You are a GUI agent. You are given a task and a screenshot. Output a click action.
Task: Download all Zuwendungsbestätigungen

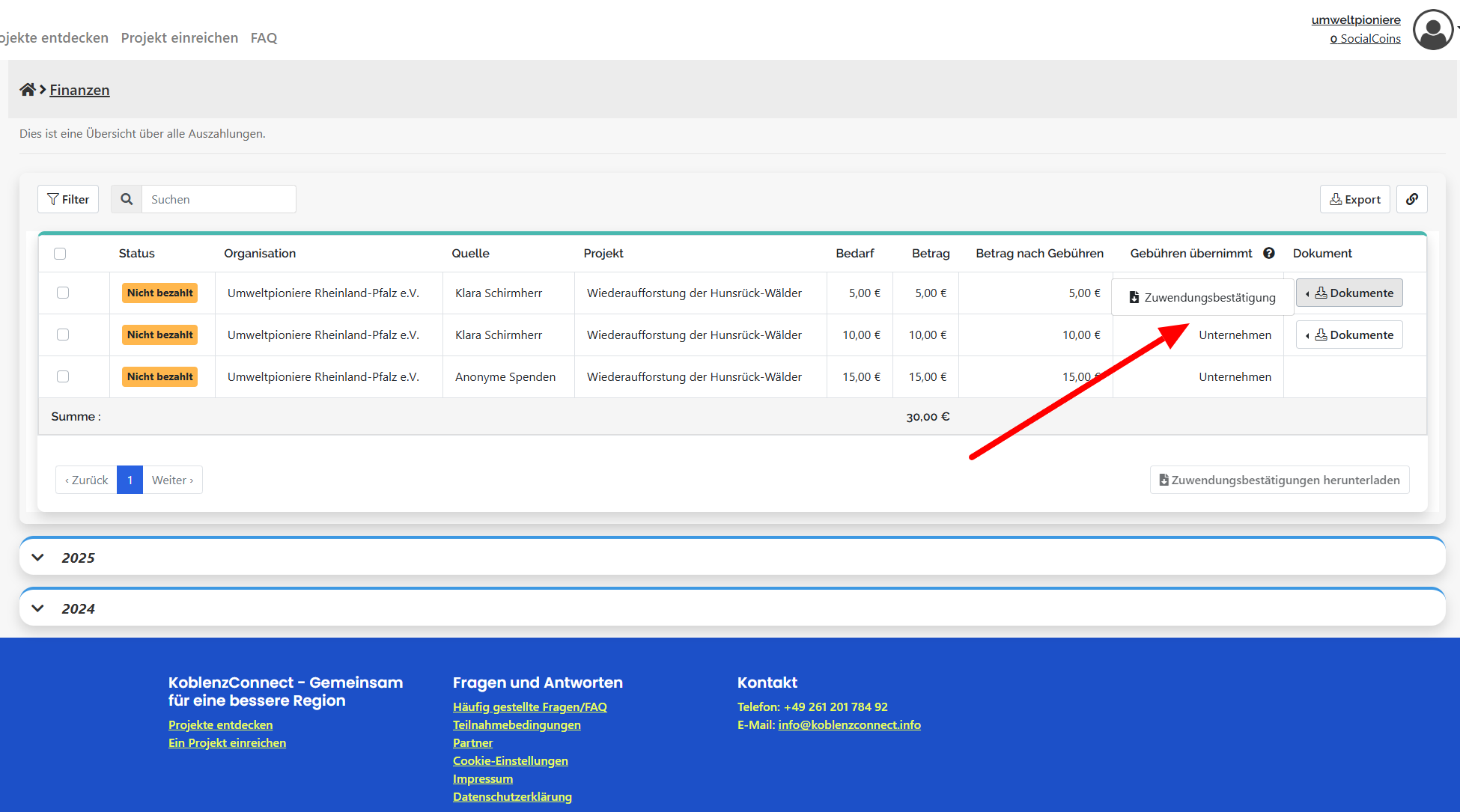(x=1279, y=480)
